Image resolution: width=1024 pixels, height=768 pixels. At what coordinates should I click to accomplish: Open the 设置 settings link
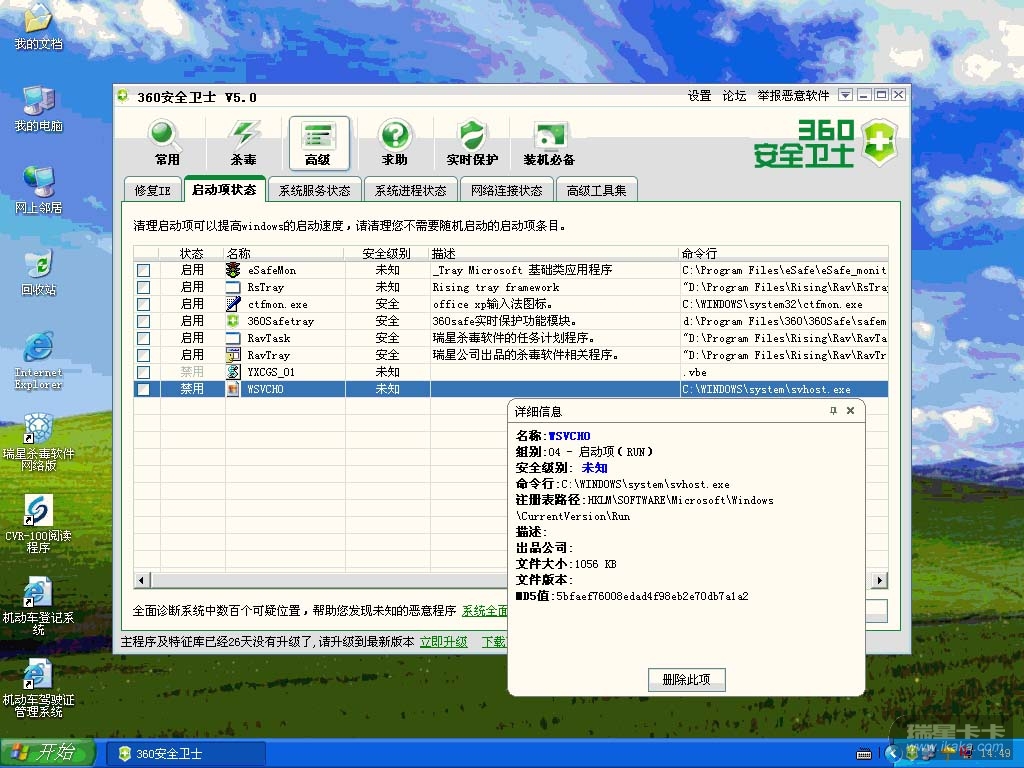699,96
